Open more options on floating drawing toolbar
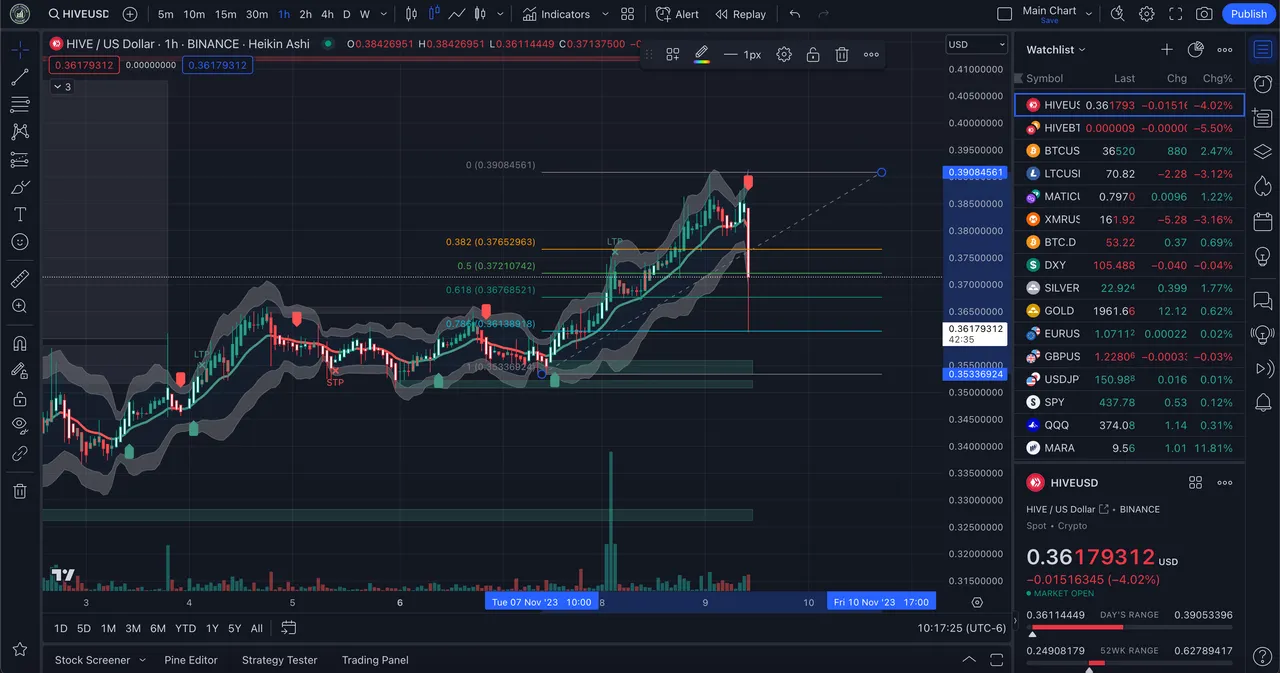Viewport: 1280px width, 673px height. click(x=871, y=54)
